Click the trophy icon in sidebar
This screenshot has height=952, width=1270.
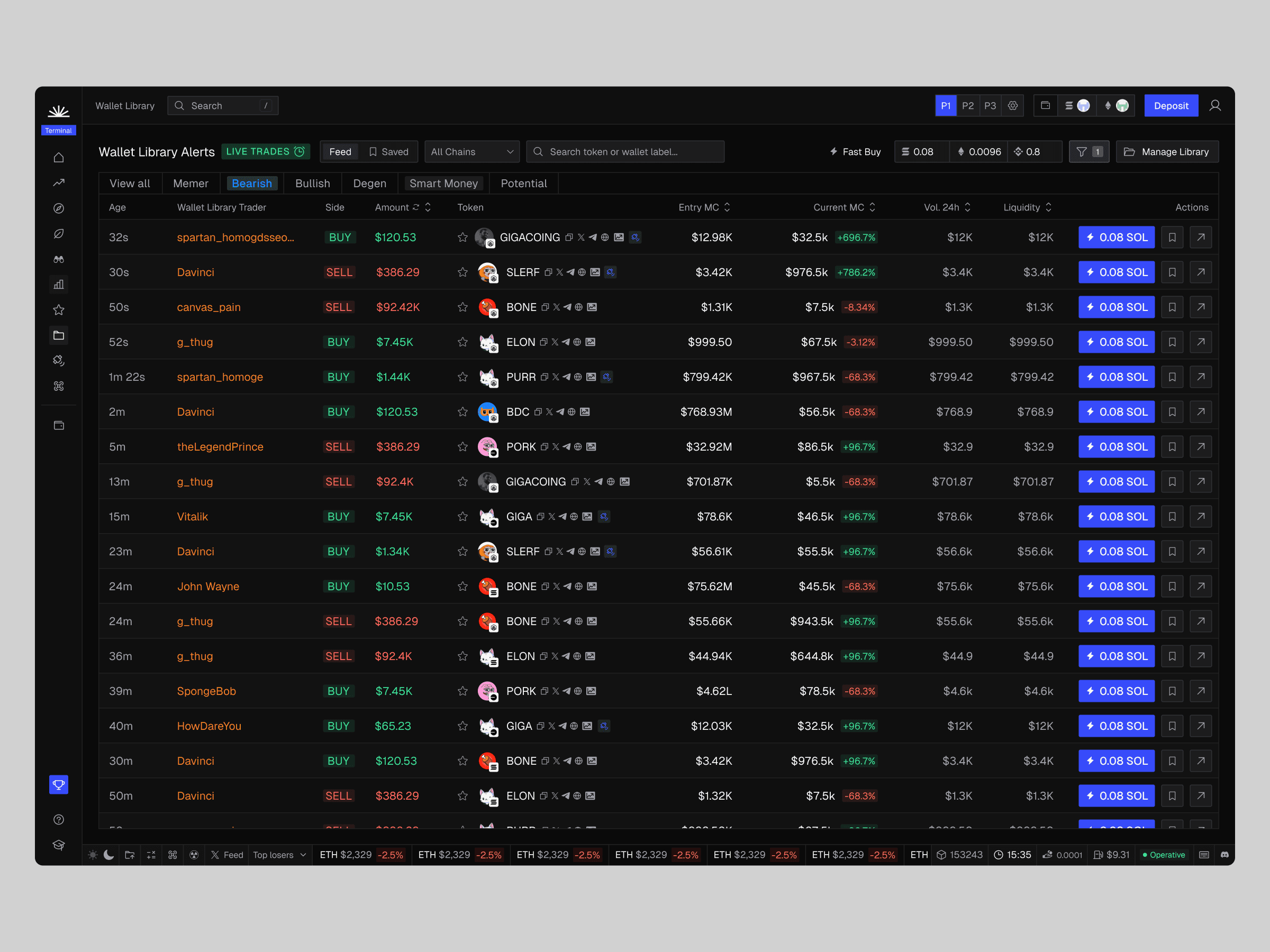[x=59, y=784]
